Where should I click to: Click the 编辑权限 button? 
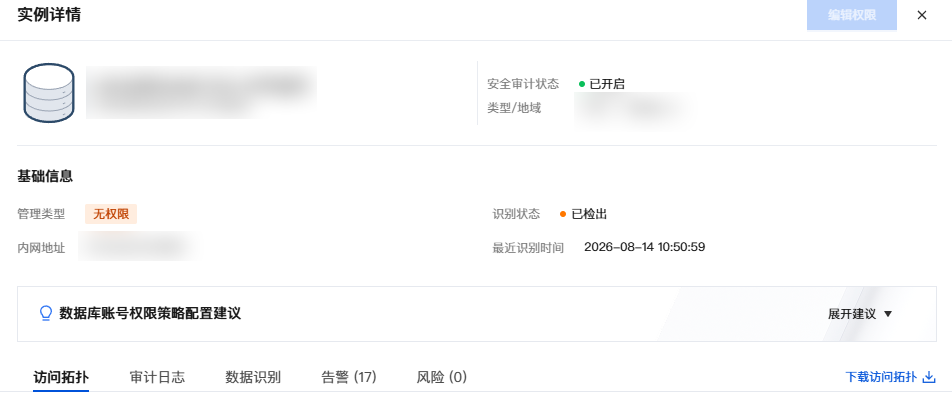click(852, 15)
